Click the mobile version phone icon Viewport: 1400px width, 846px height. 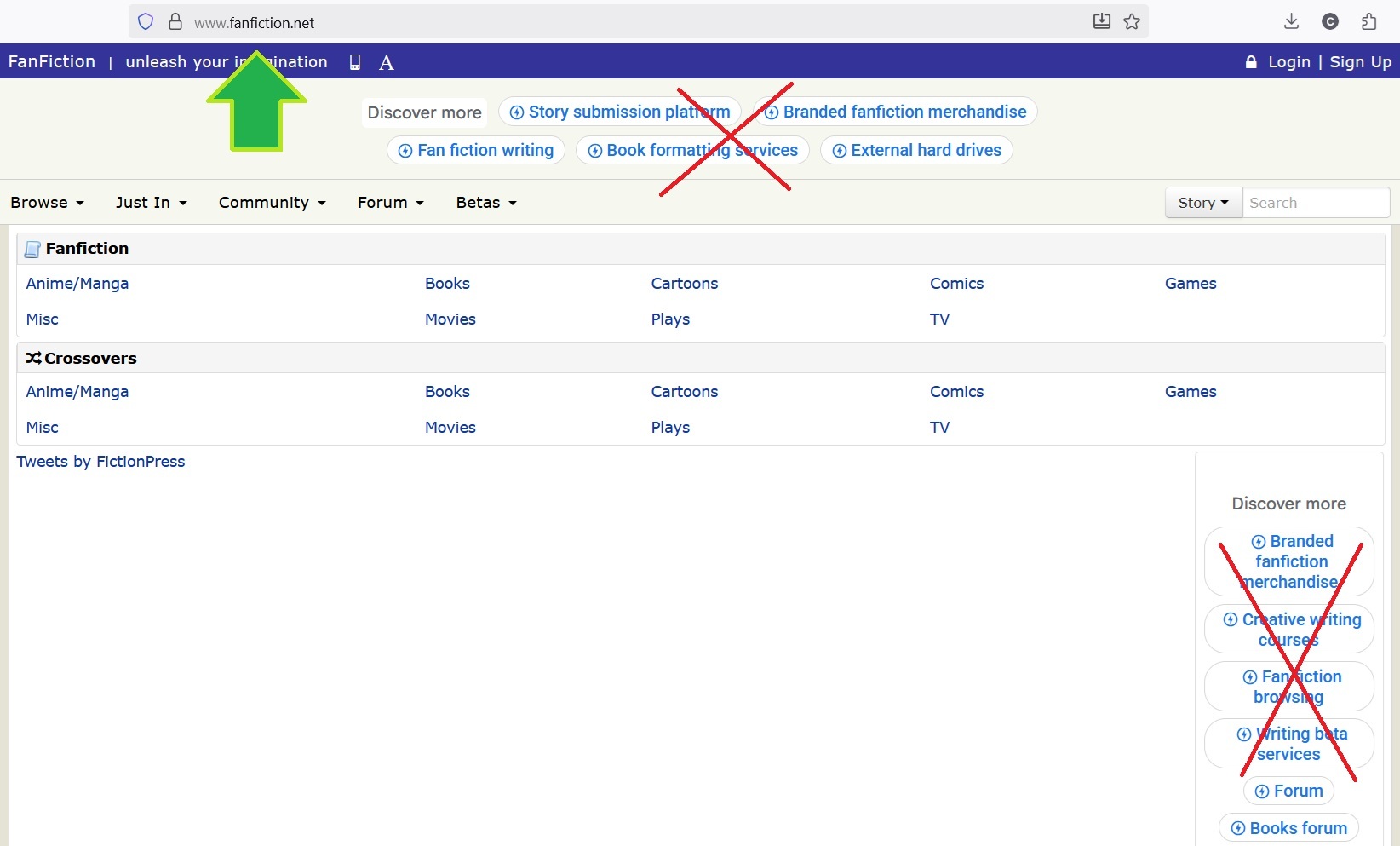[x=355, y=62]
